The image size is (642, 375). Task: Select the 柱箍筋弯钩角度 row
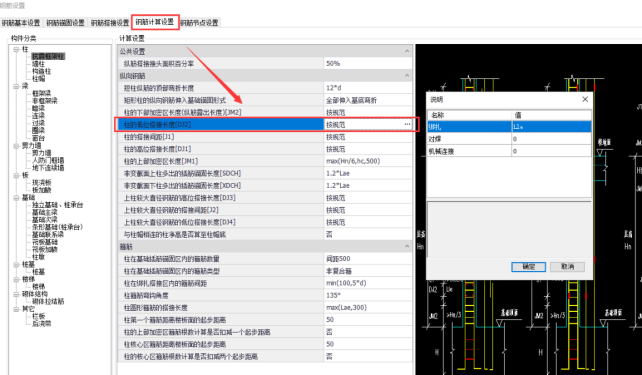pos(265,295)
